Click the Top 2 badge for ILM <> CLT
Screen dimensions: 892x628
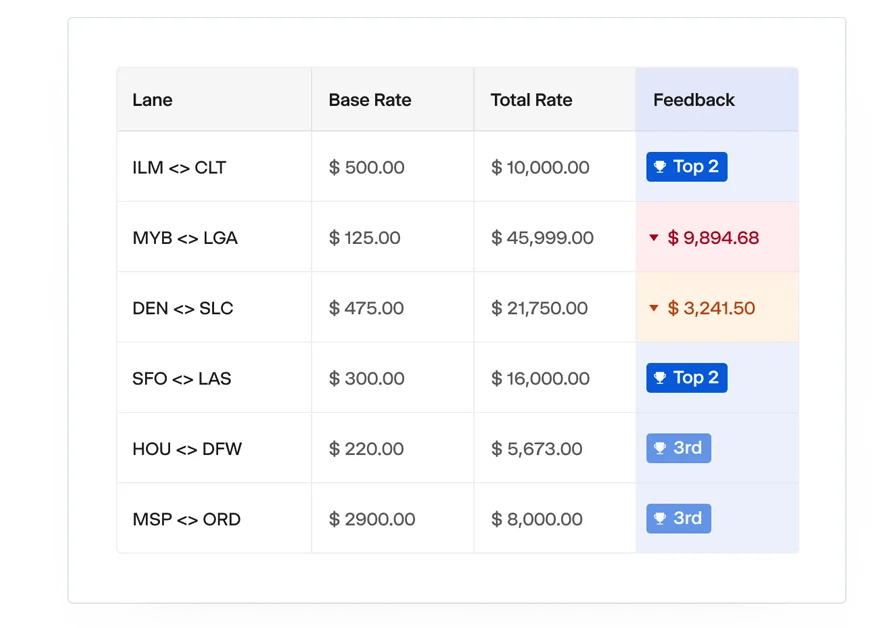pyautogui.click(x=687, y=167)
